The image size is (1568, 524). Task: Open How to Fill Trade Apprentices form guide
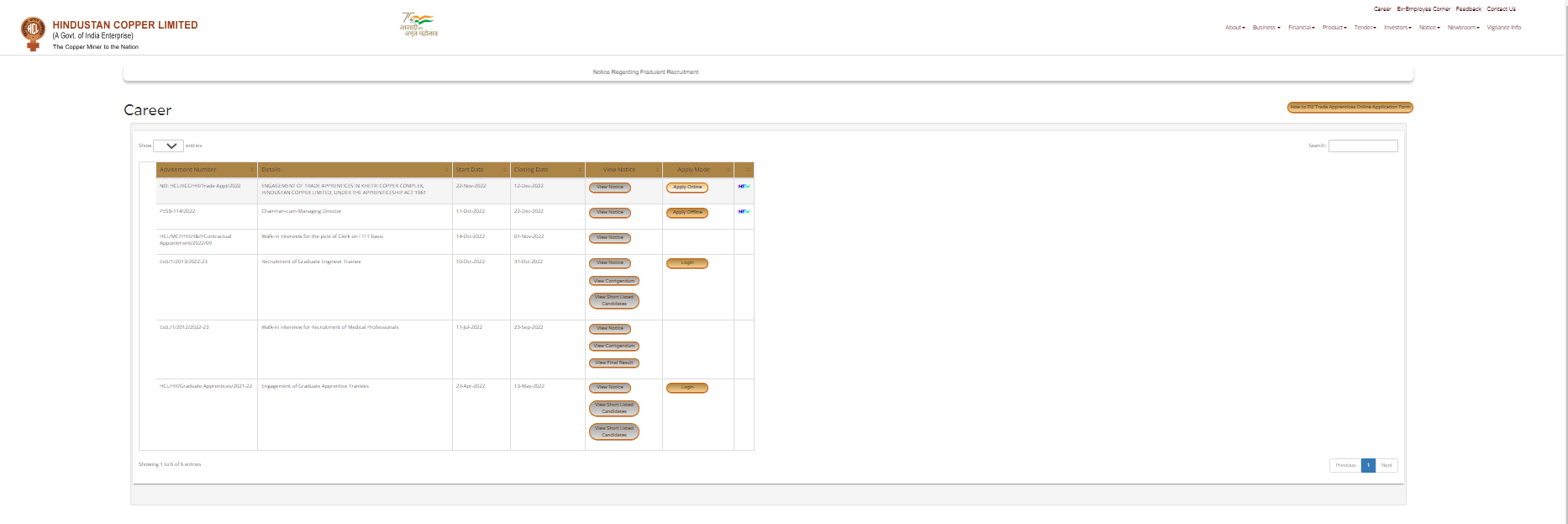[1350, 108]
